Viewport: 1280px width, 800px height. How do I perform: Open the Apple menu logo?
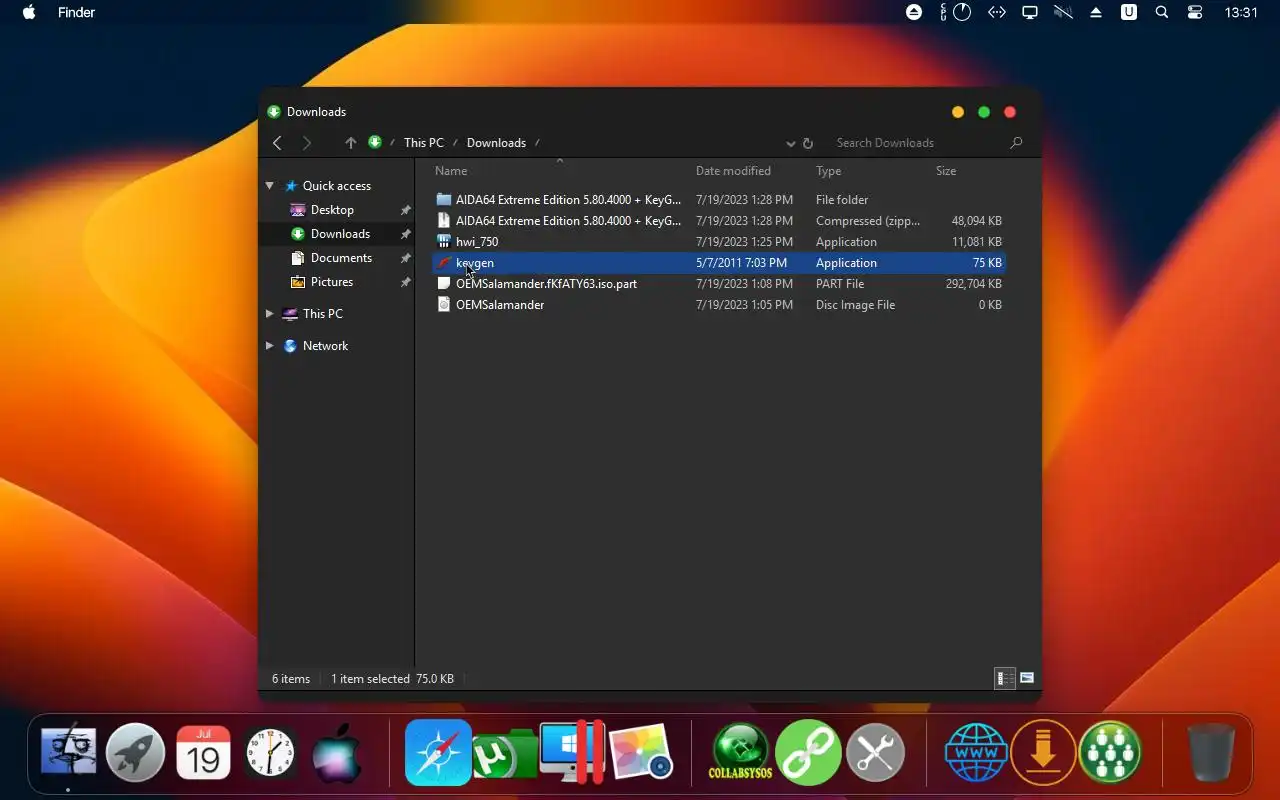click(29, 13)
